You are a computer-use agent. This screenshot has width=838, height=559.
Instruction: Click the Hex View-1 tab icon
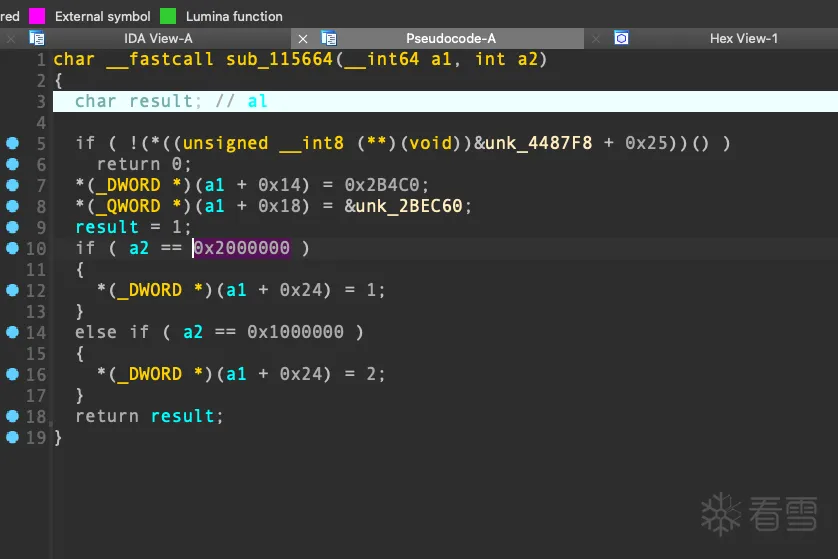click(621, 38)
